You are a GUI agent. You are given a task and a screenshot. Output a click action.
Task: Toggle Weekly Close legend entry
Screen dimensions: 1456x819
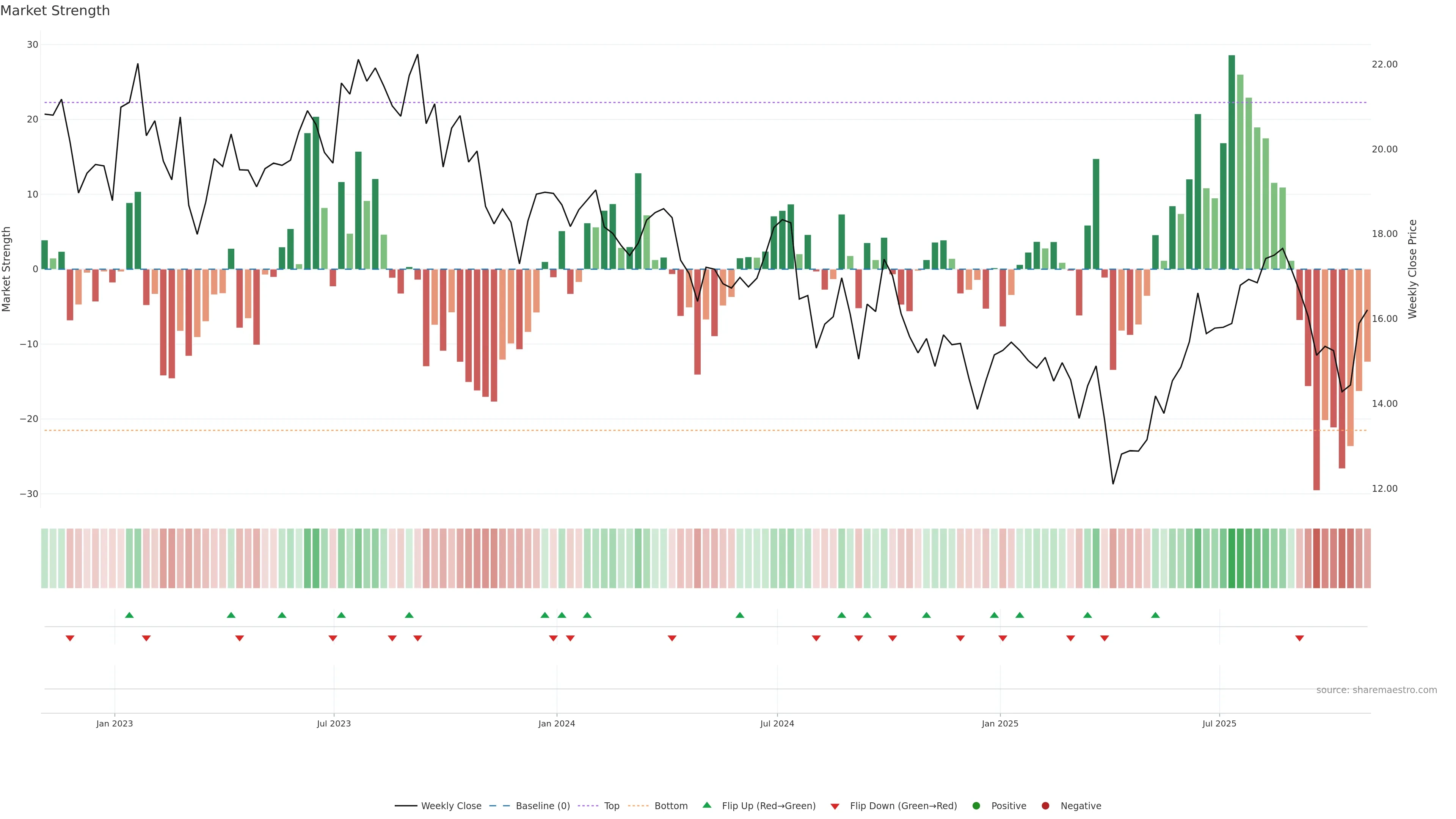click(x=450, y=806)
